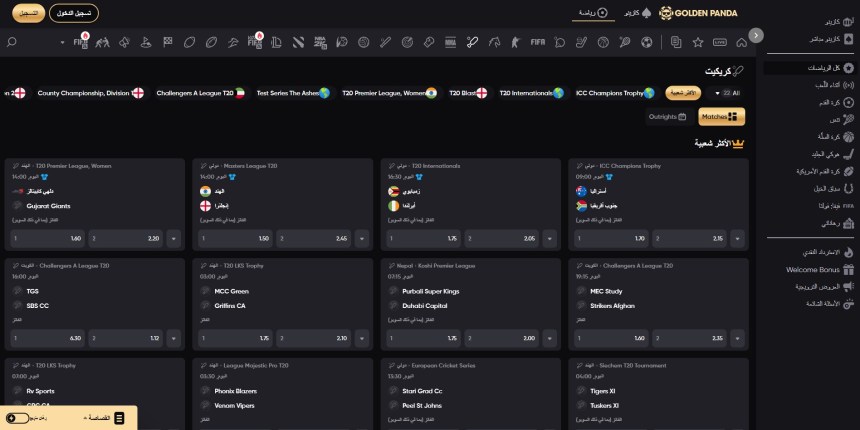Bet on England at odds 2.45
This screenshot has height=430, width=860.
[314, 239]
